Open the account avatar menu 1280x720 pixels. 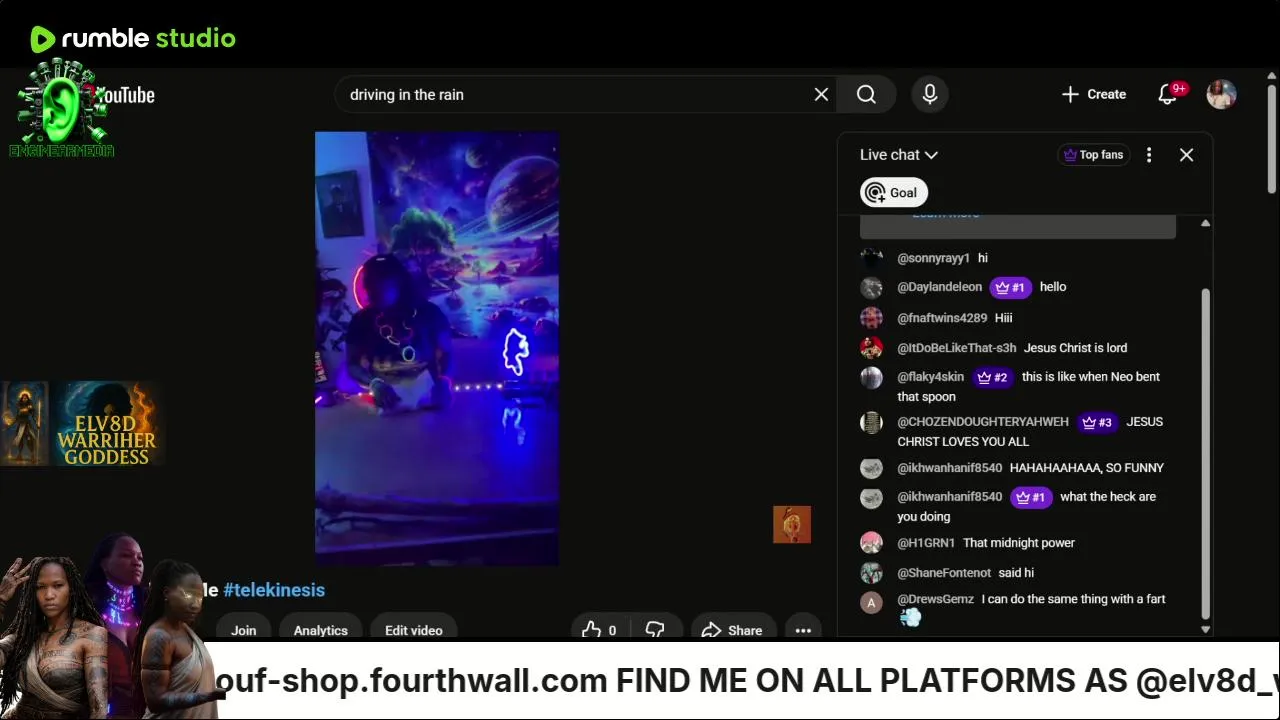pos(1222,94)
